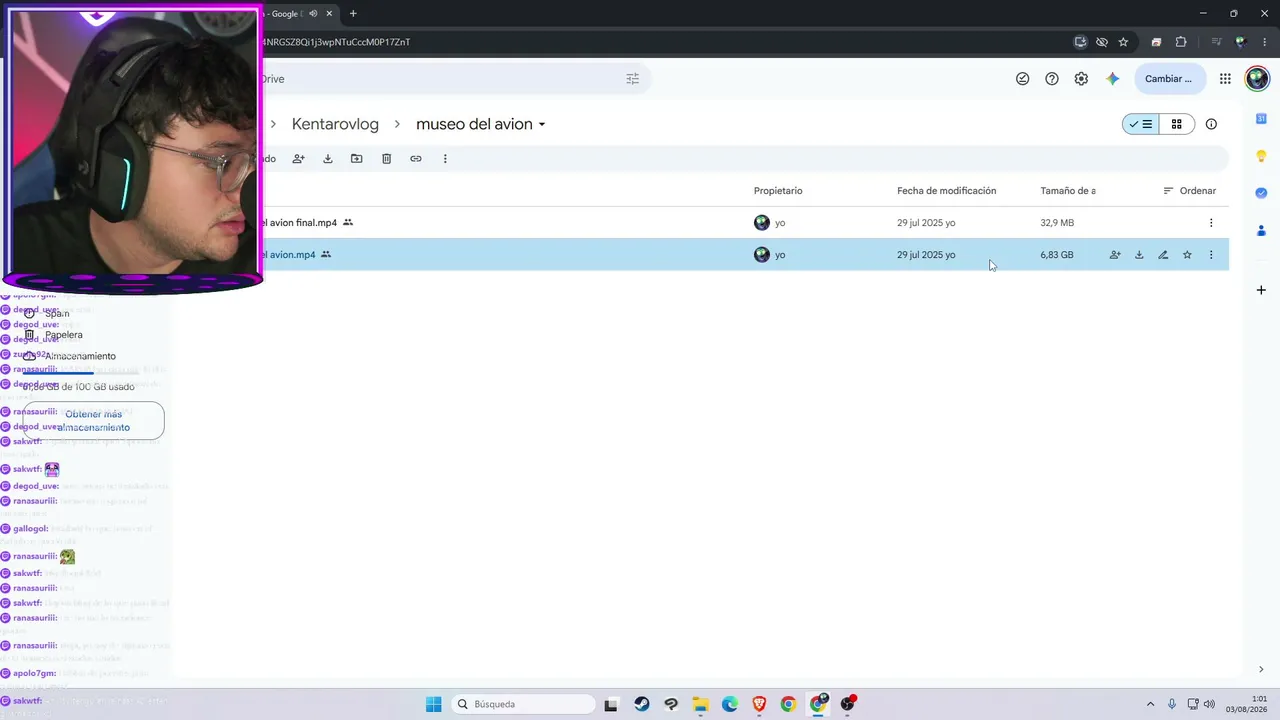
Task: Open the Gemini sparkle assistant
Action: click(x=1112, y=79)
